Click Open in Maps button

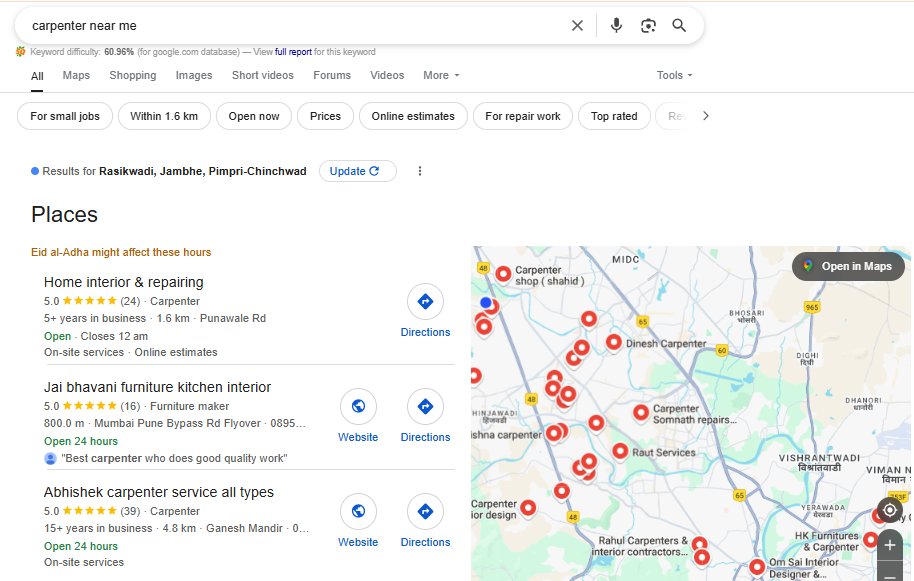pyautogui.click(x=848, y=266)
